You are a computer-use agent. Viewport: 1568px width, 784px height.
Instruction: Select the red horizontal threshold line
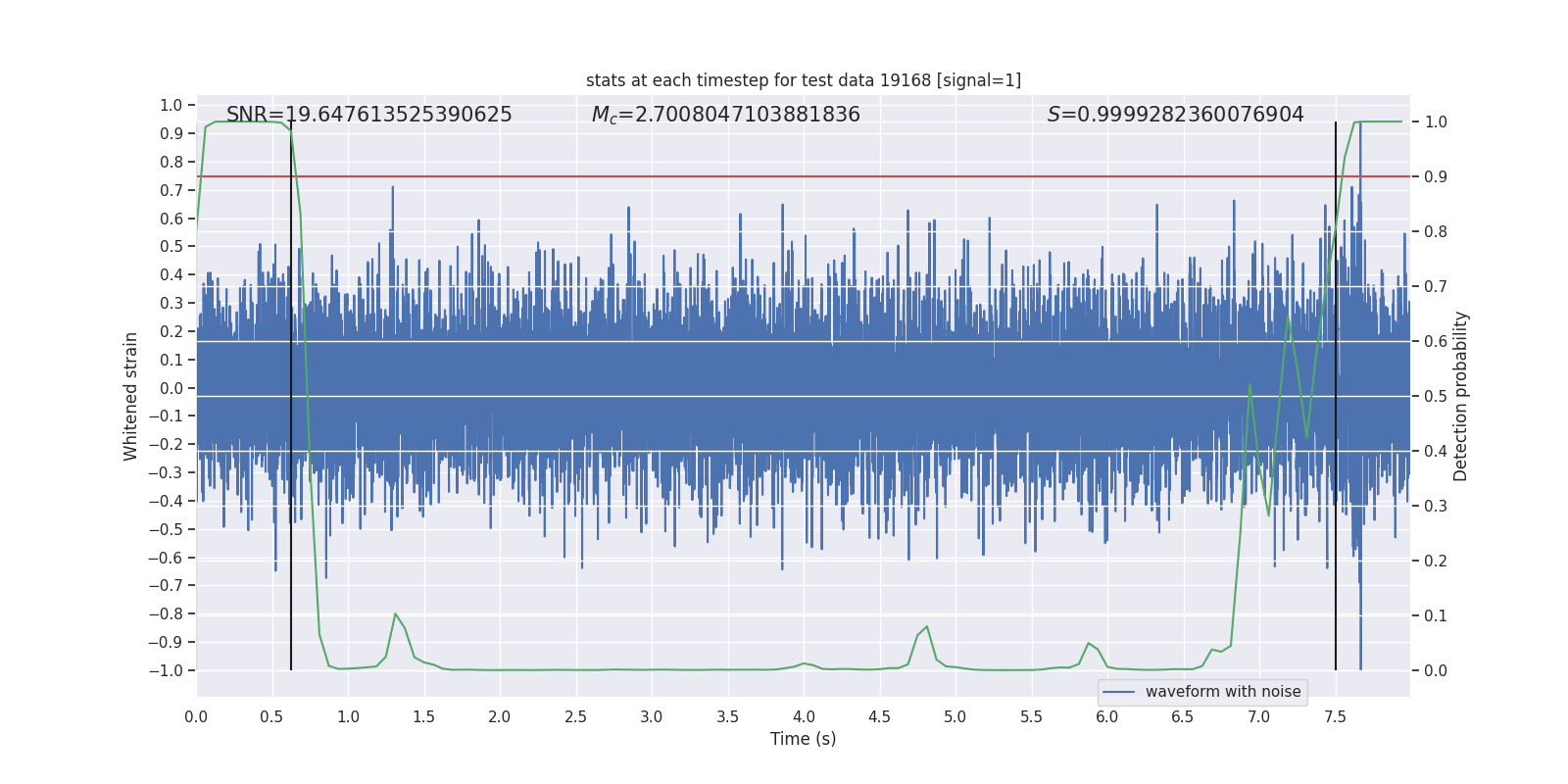tap(784, 176)
